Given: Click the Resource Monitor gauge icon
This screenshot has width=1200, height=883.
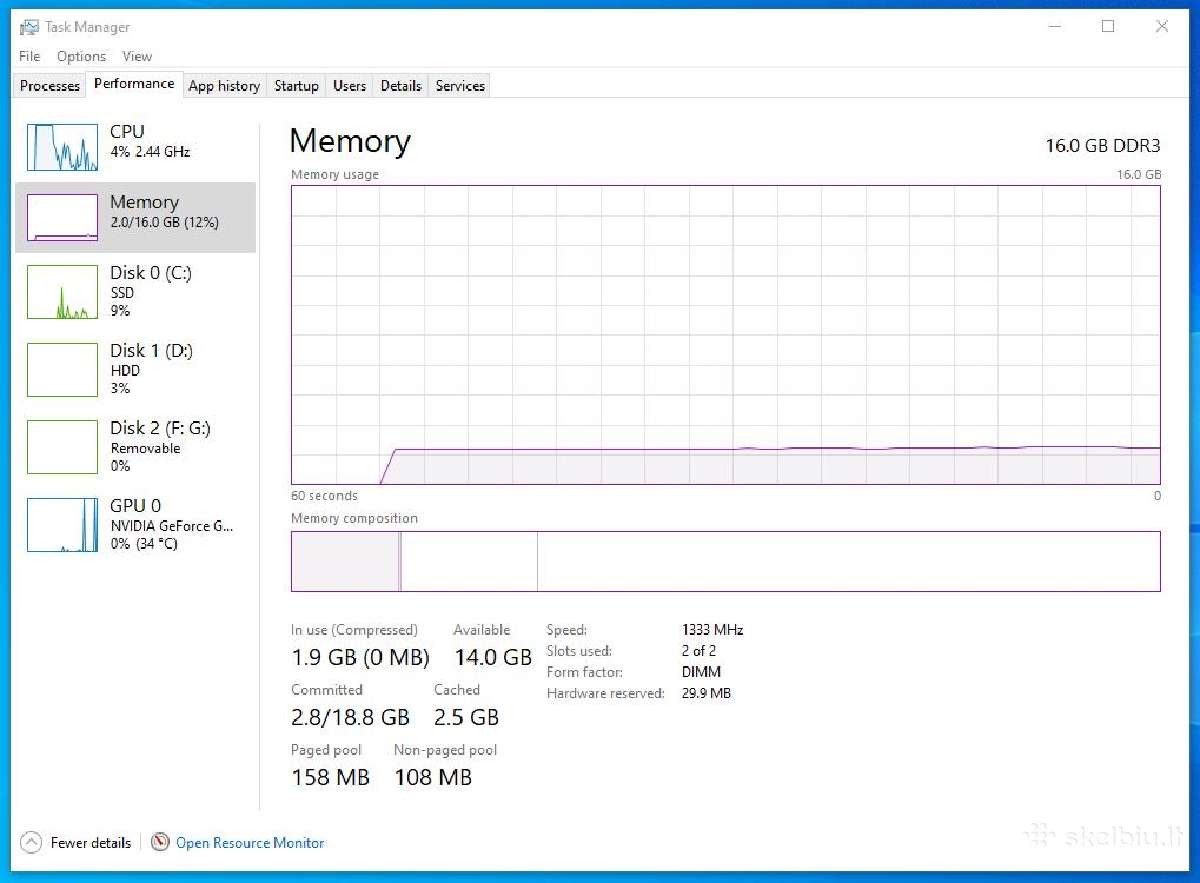Looking at the screenshot, I should coord(160,843).
